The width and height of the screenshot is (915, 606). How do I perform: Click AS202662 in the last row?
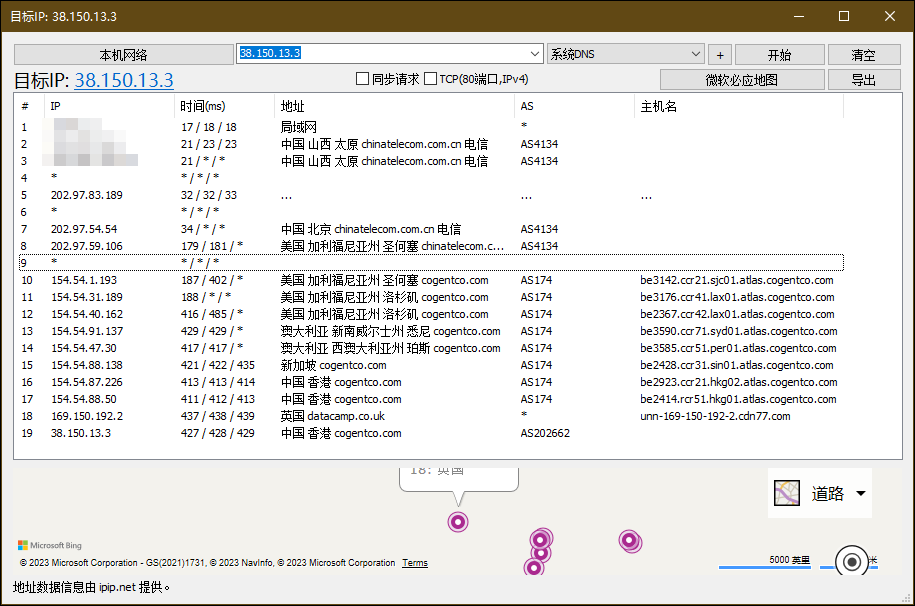(x=545, y=433)
